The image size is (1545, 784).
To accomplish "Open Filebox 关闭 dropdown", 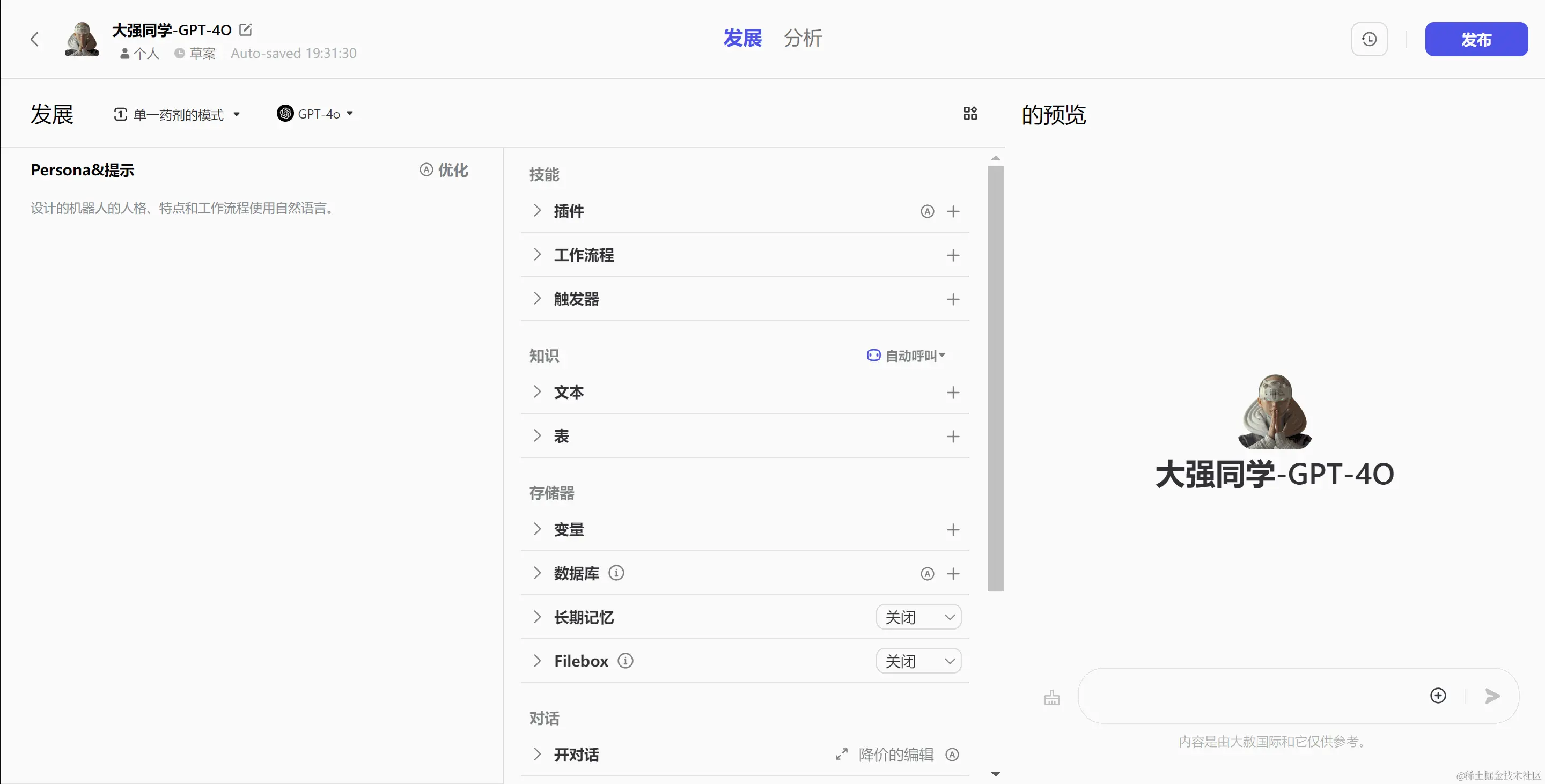I will [x=918, y=661].
